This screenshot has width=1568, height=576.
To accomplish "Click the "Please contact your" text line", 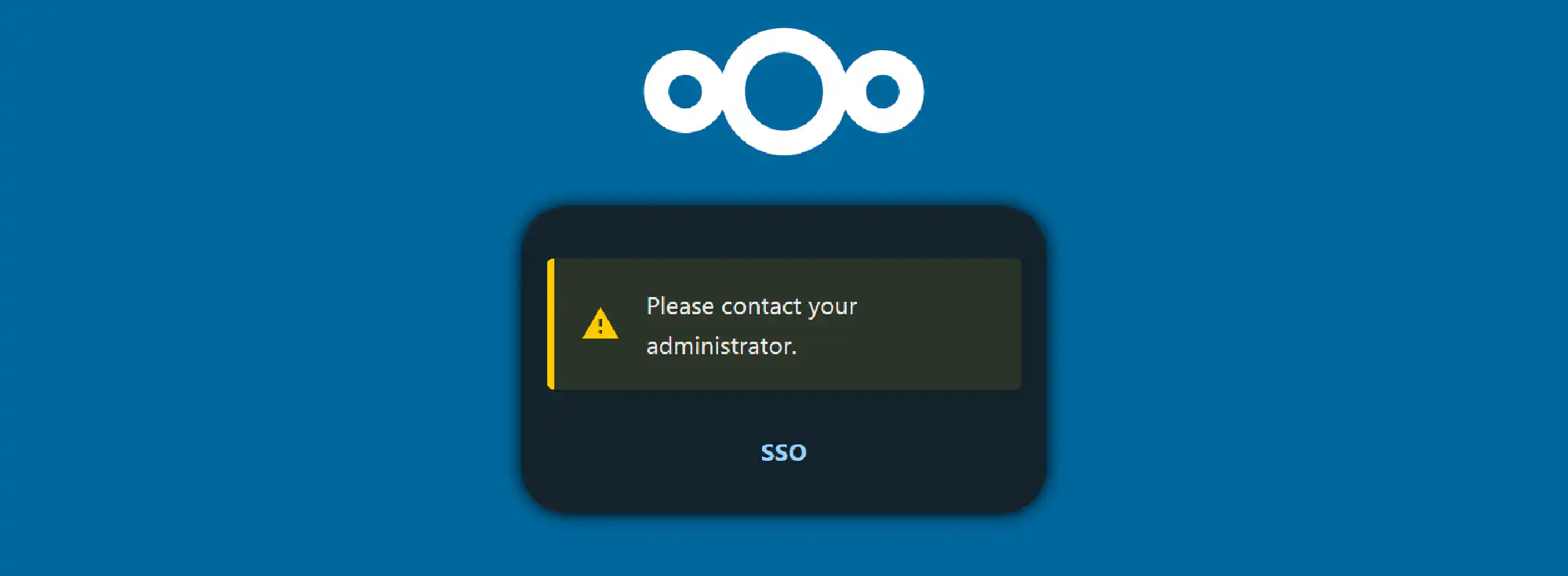I will tap(752, 306).
